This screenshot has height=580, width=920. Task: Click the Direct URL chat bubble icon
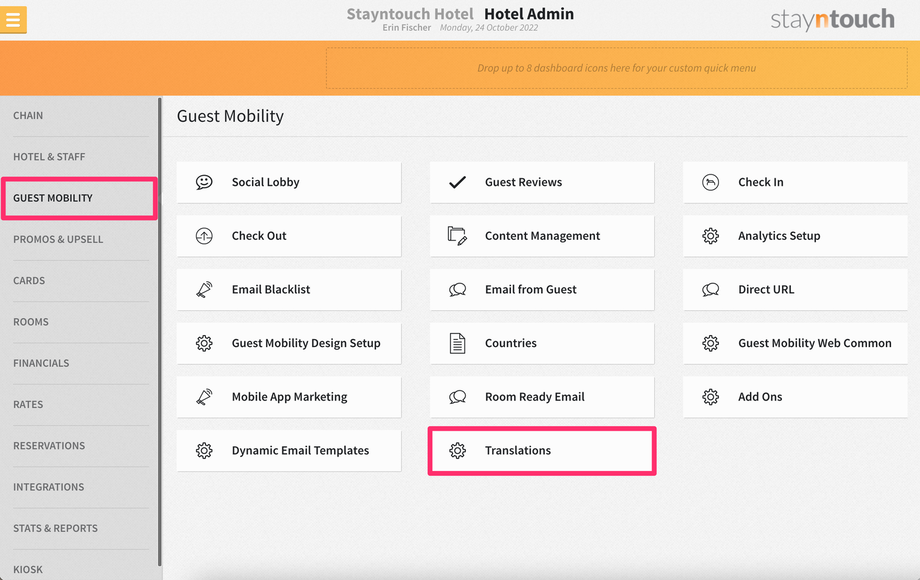(x=711, y=290)
